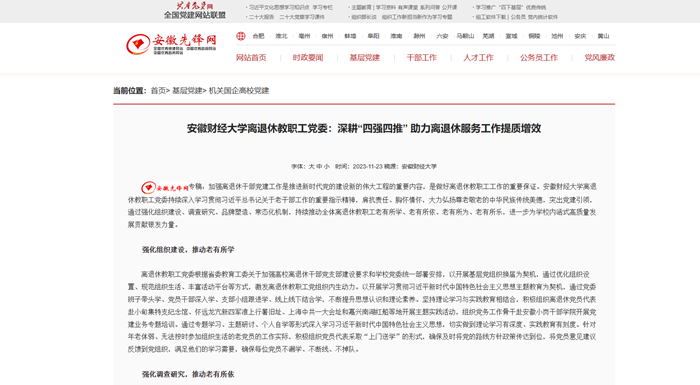This screenshot has height=385, width=700.
Task: Open 人才工作 navigation item
Action: point(478,58)
